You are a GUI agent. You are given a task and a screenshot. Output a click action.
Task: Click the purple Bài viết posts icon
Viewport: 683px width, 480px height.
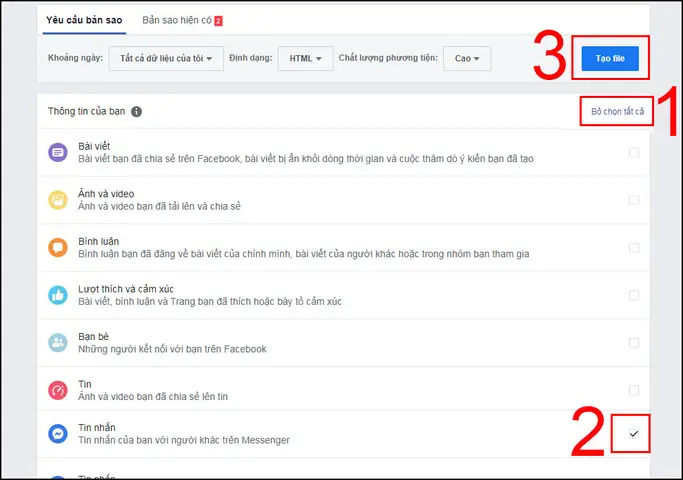tap(58, 152)
